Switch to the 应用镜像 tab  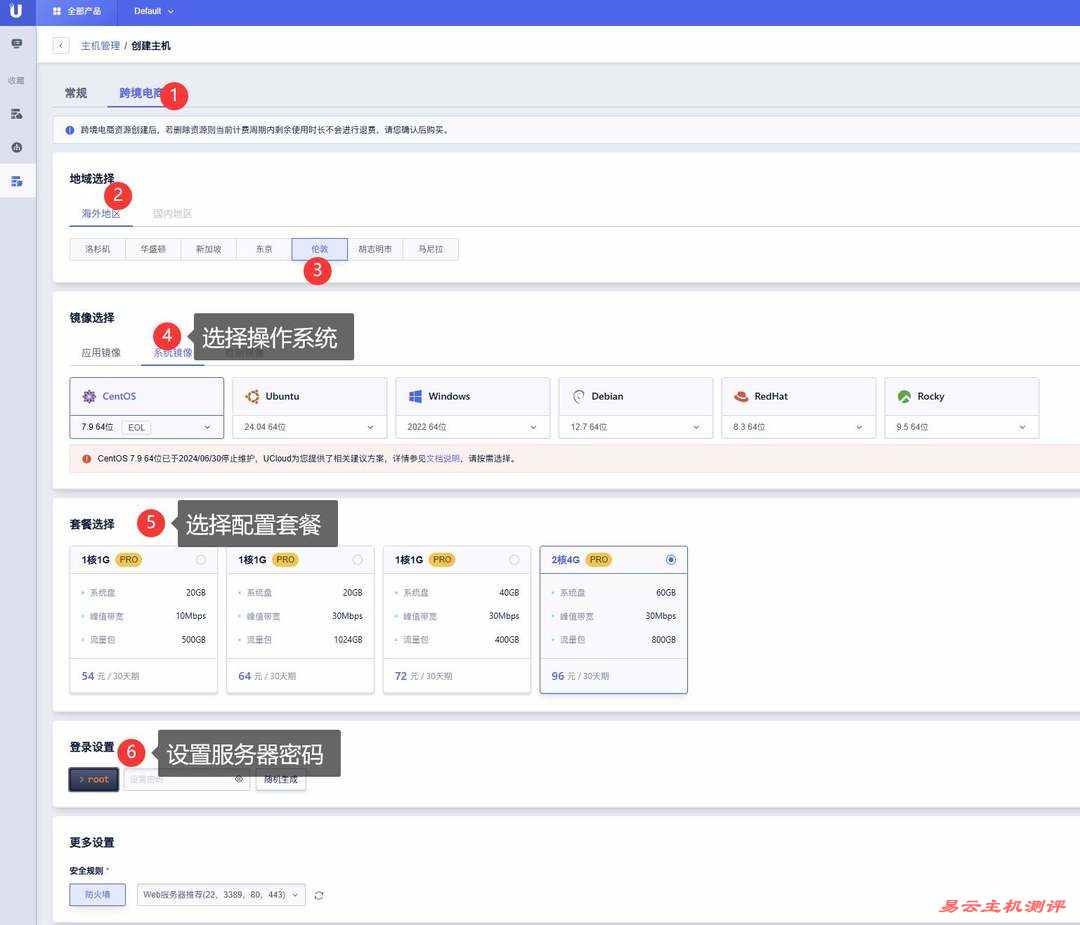point(101,353)
